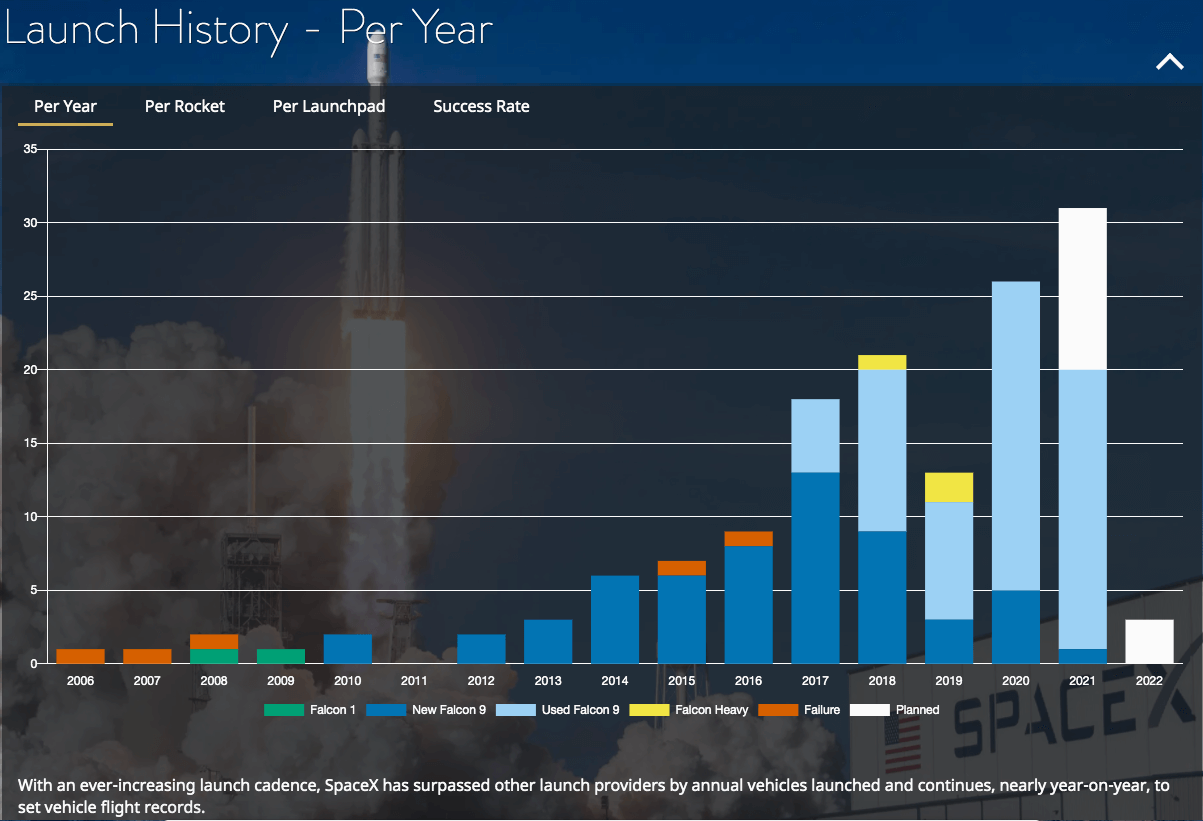
Task: Click the 2022 planned launches bar
Action: point(1149,640)
